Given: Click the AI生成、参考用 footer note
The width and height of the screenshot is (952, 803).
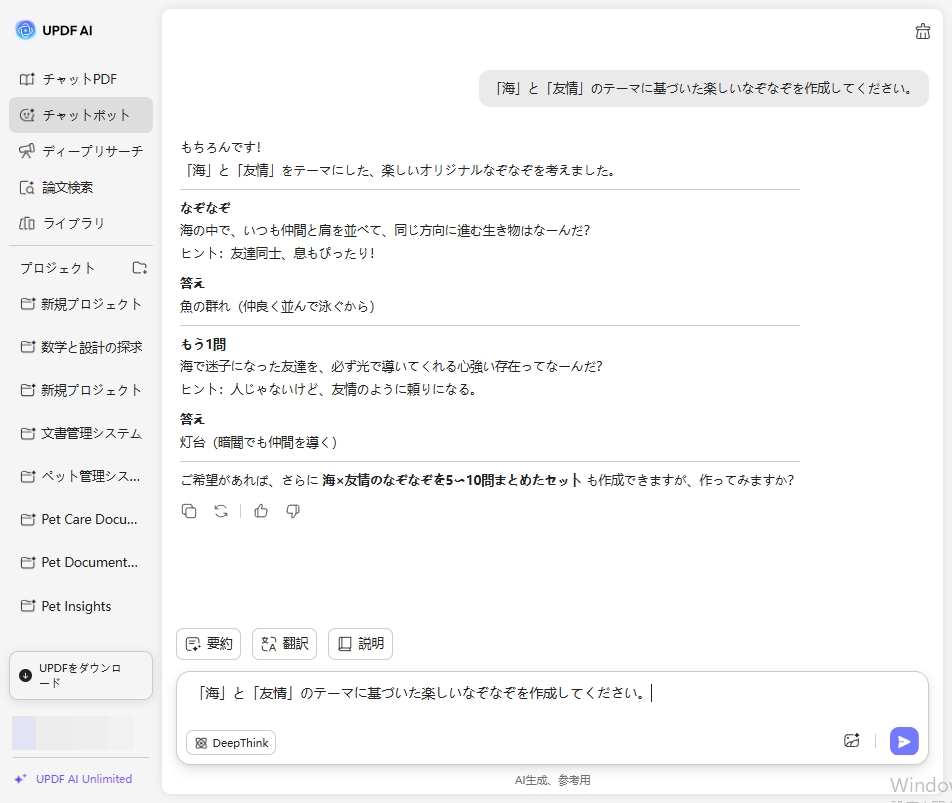Looking at the screenshot, I should pyautogui.click(x=552, y=780).
